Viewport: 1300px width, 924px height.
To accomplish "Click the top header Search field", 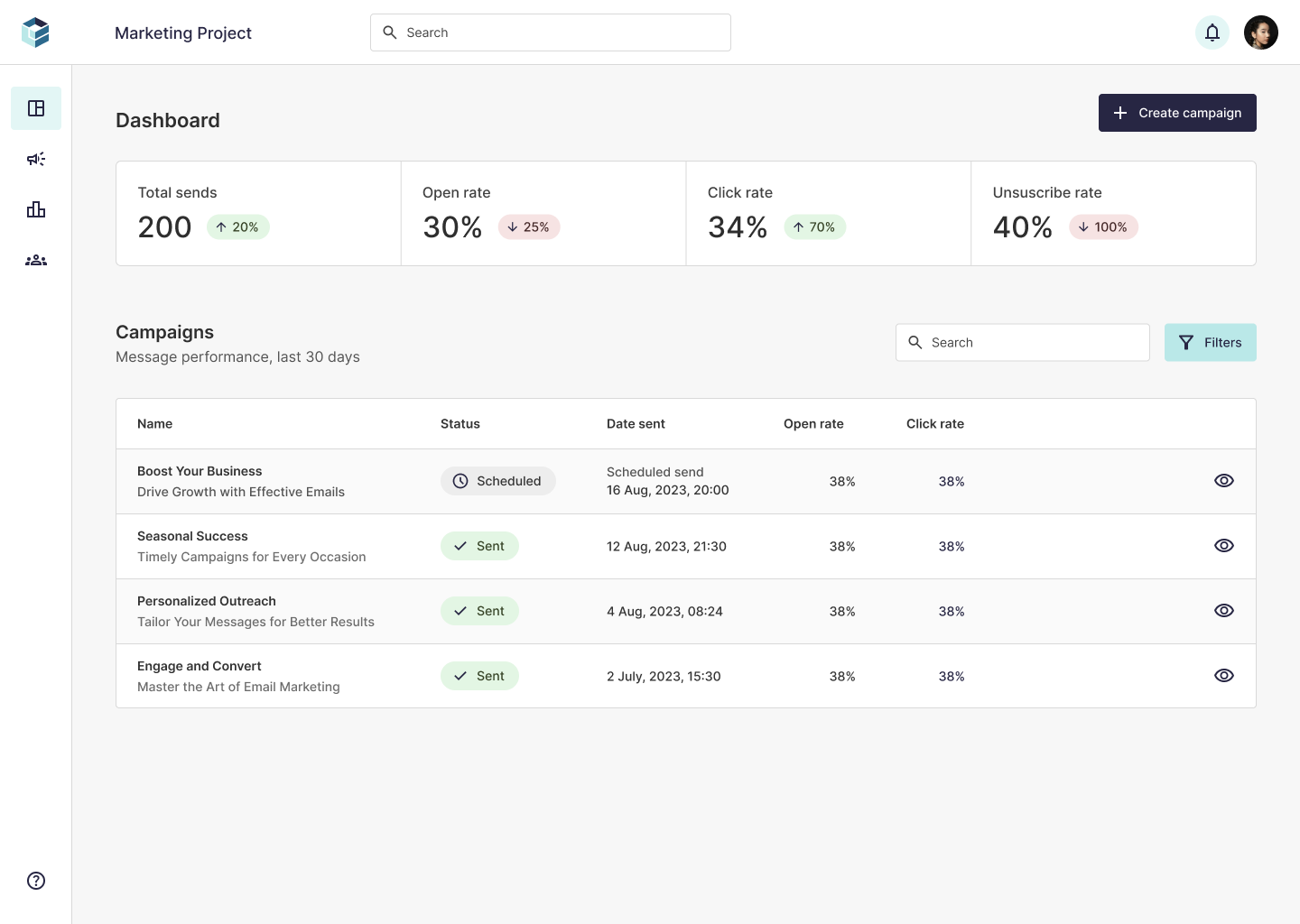I will 551,32.
